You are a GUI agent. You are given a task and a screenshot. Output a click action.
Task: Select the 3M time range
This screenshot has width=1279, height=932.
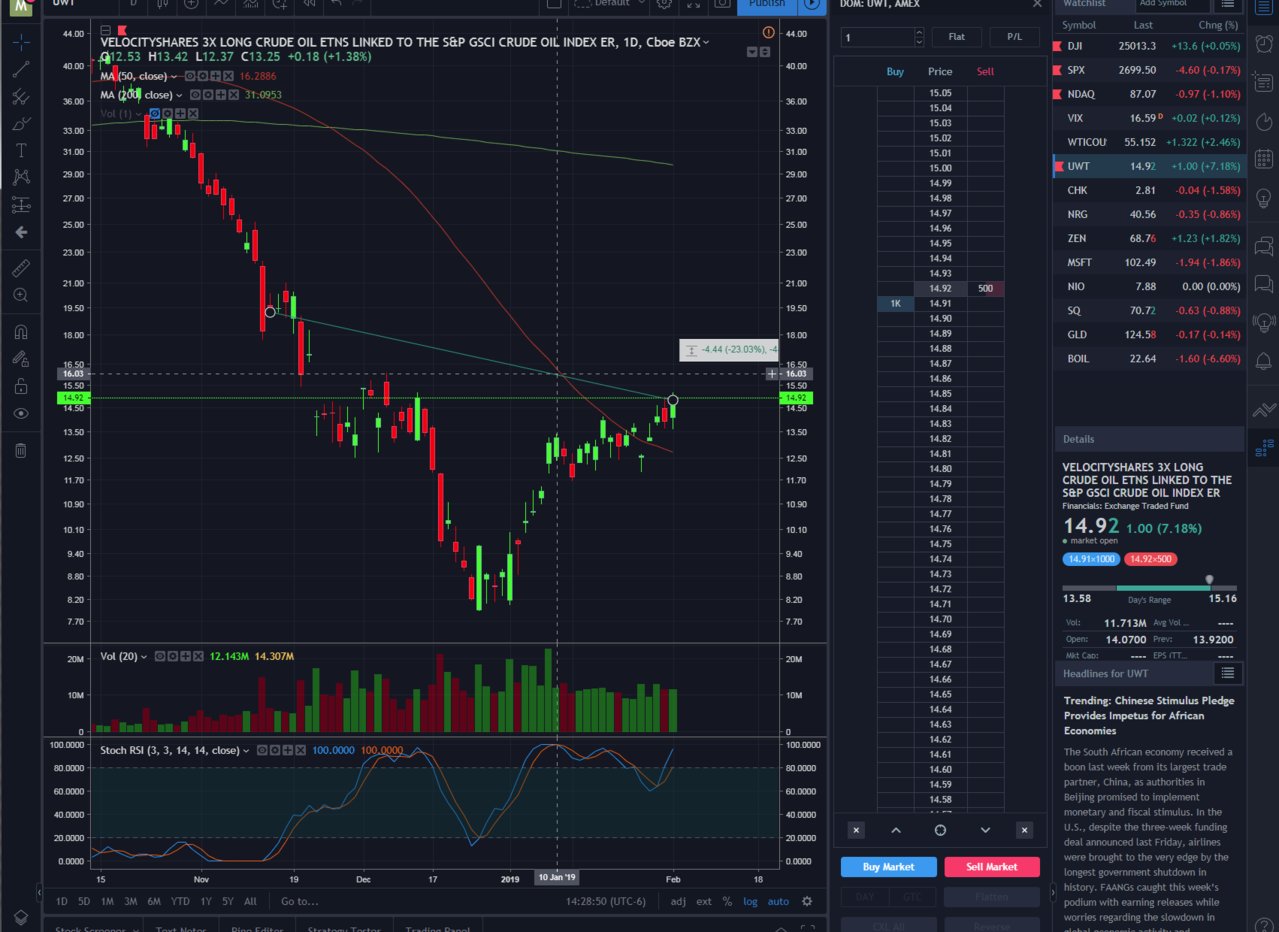coord(131,901)
